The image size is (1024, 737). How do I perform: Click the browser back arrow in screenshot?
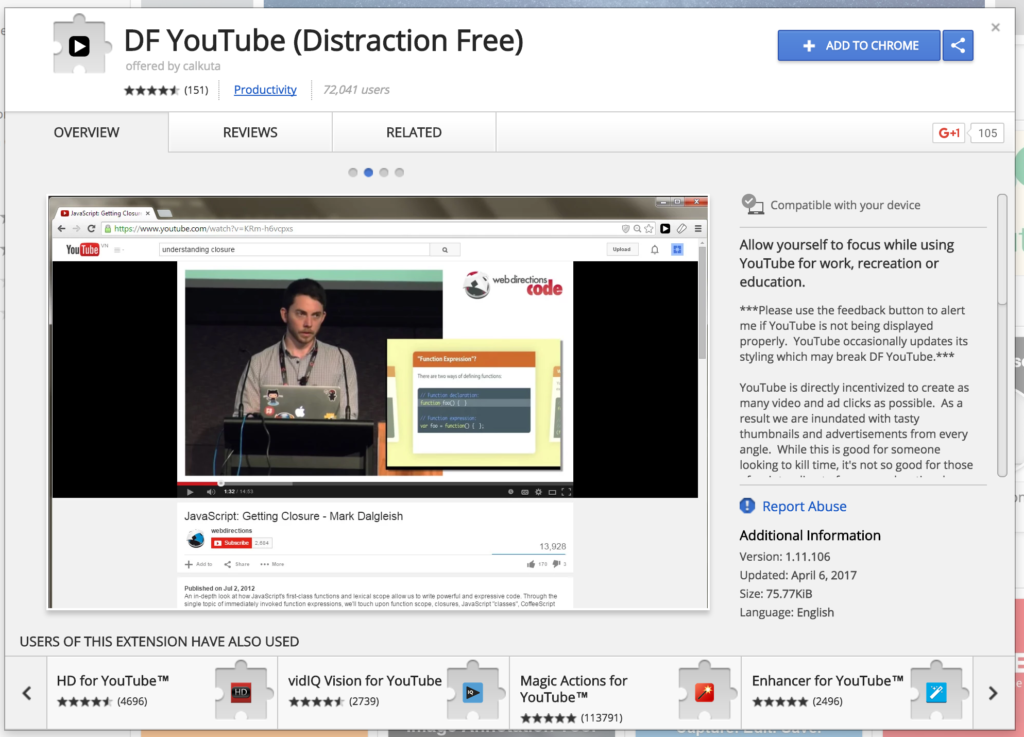click(x=61, y=228)
